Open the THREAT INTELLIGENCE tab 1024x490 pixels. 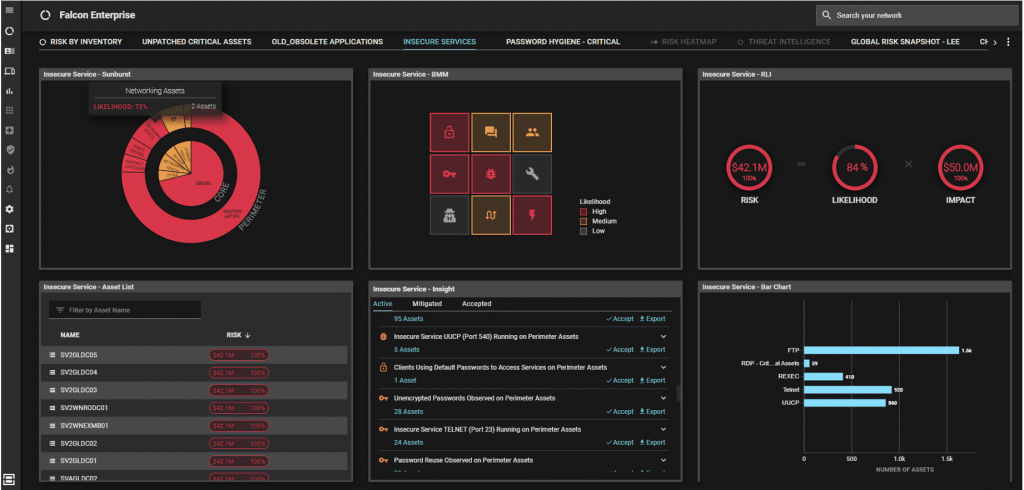click(784, 42)
